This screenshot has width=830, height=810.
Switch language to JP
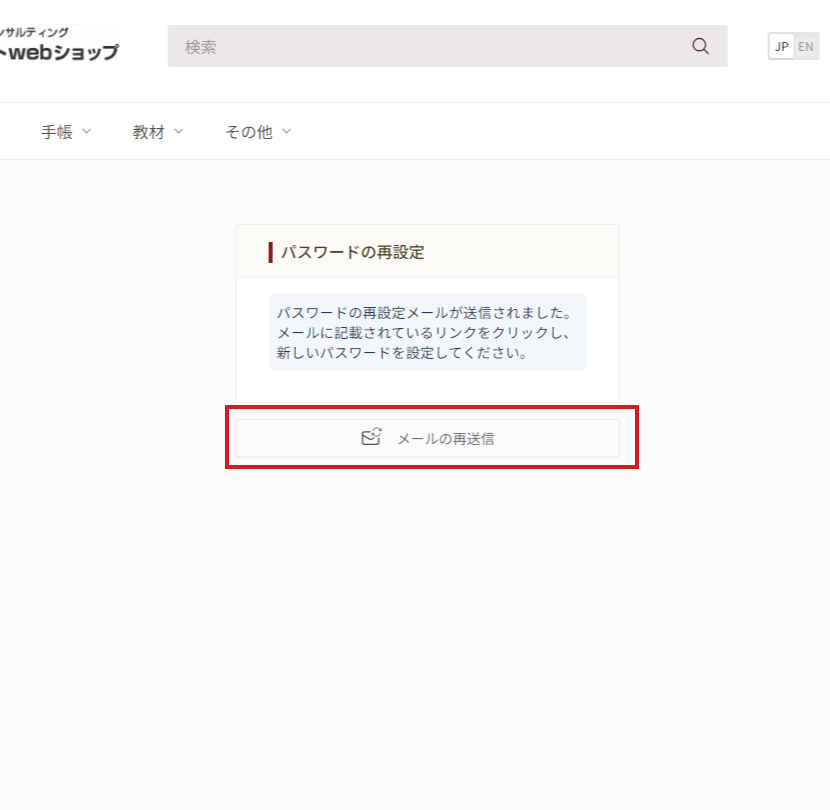pos(781,47)
